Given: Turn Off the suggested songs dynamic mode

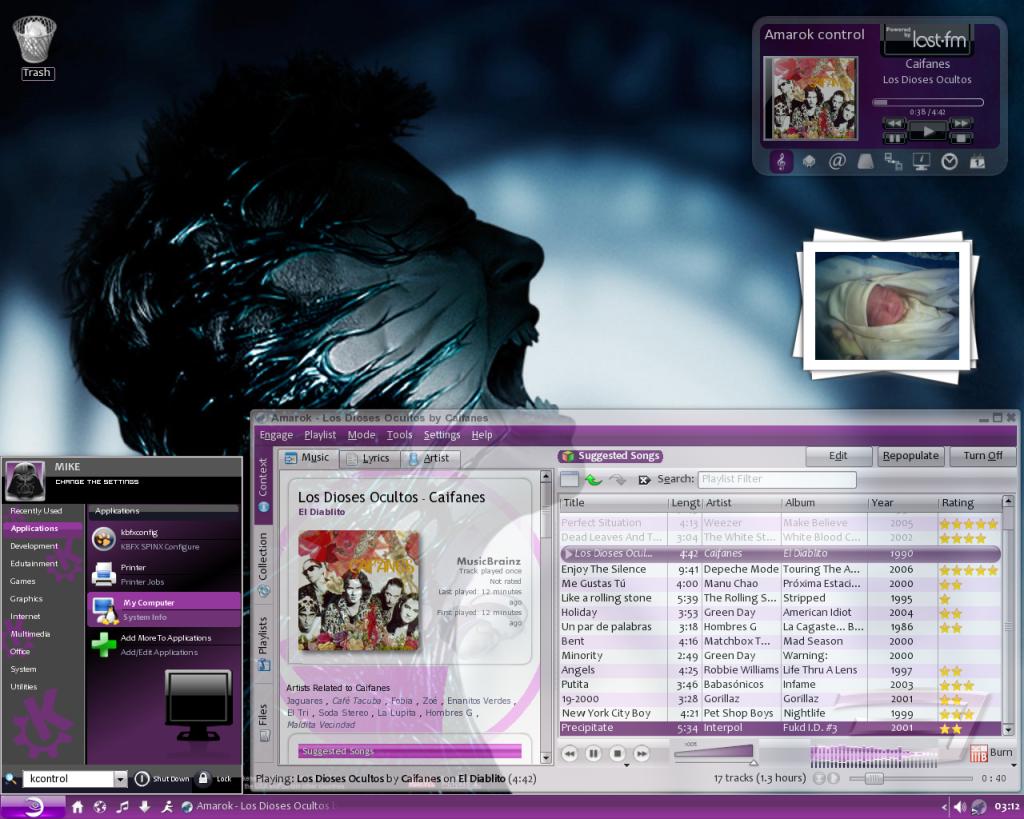Looking at the screenshot, I should coord(983,456).
